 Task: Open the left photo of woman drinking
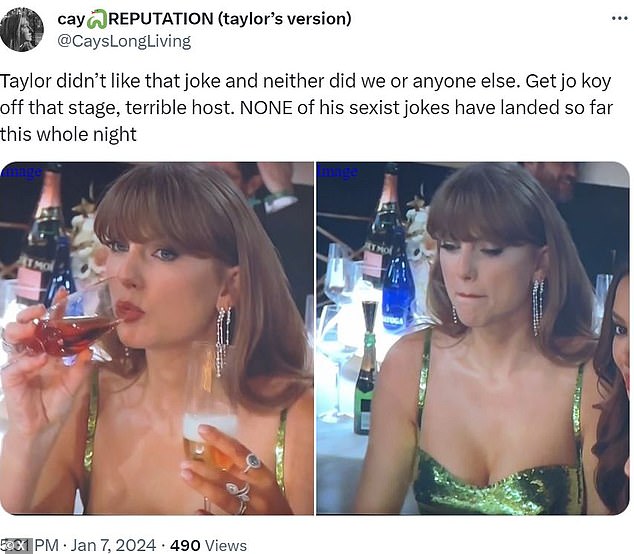click(x=157, y=338)
